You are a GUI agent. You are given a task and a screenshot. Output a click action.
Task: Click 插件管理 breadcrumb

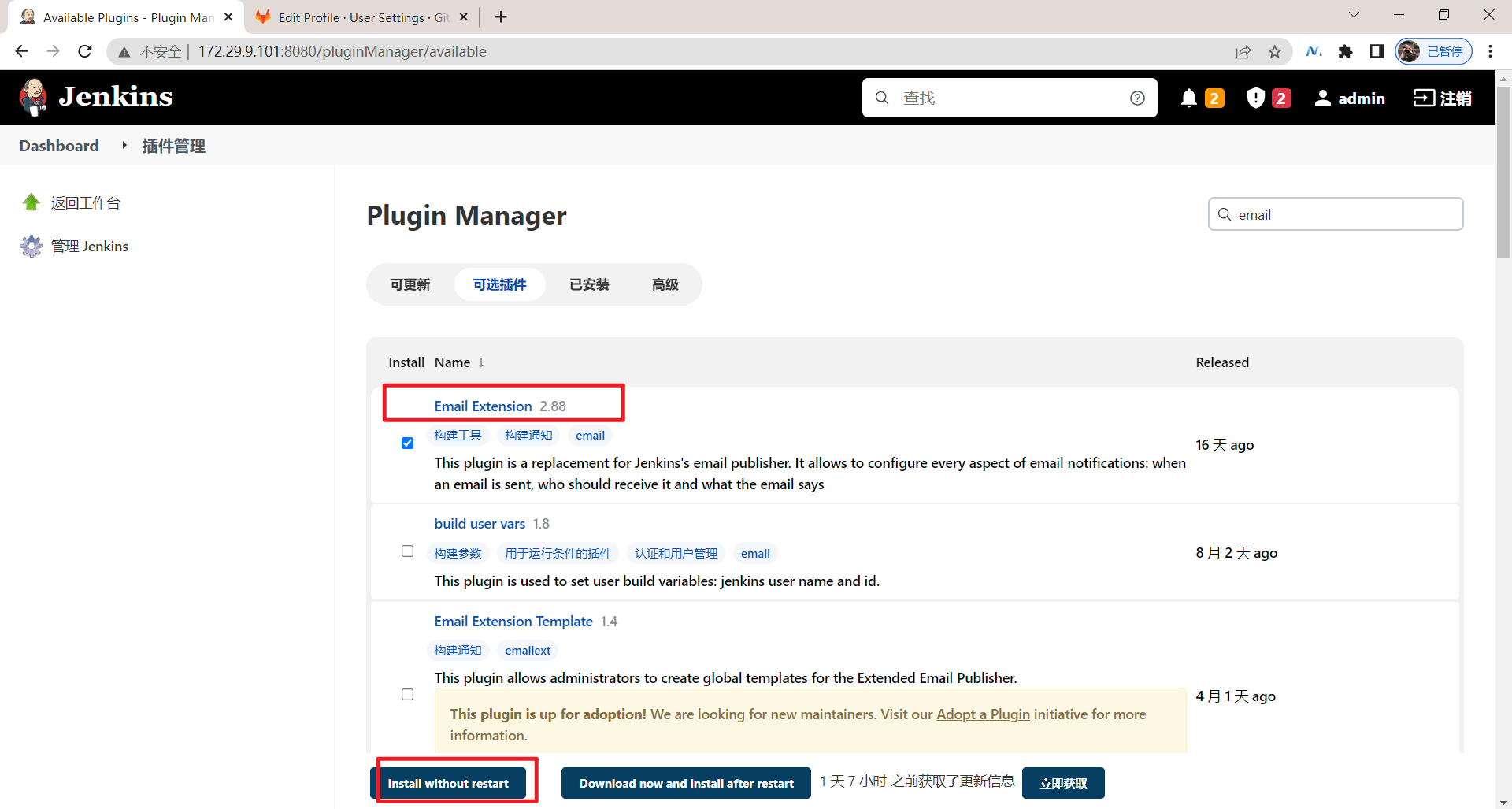point(173,146)
